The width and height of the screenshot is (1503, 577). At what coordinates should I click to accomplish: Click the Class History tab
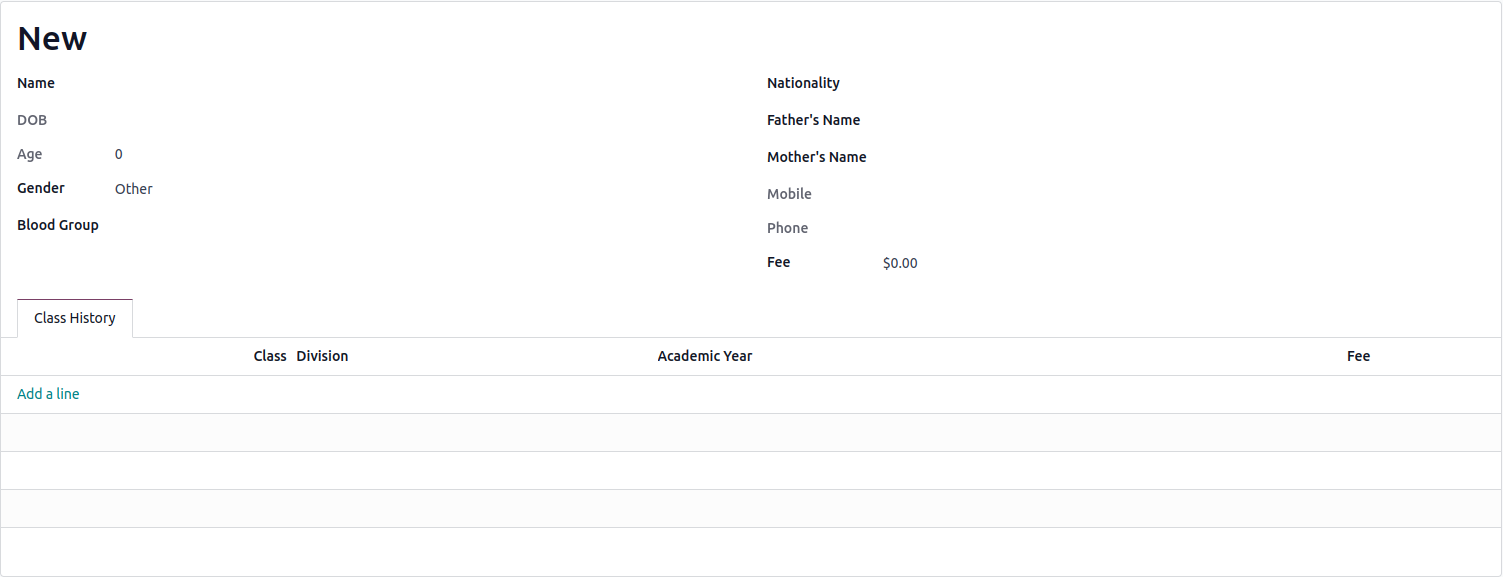(75, 318)
